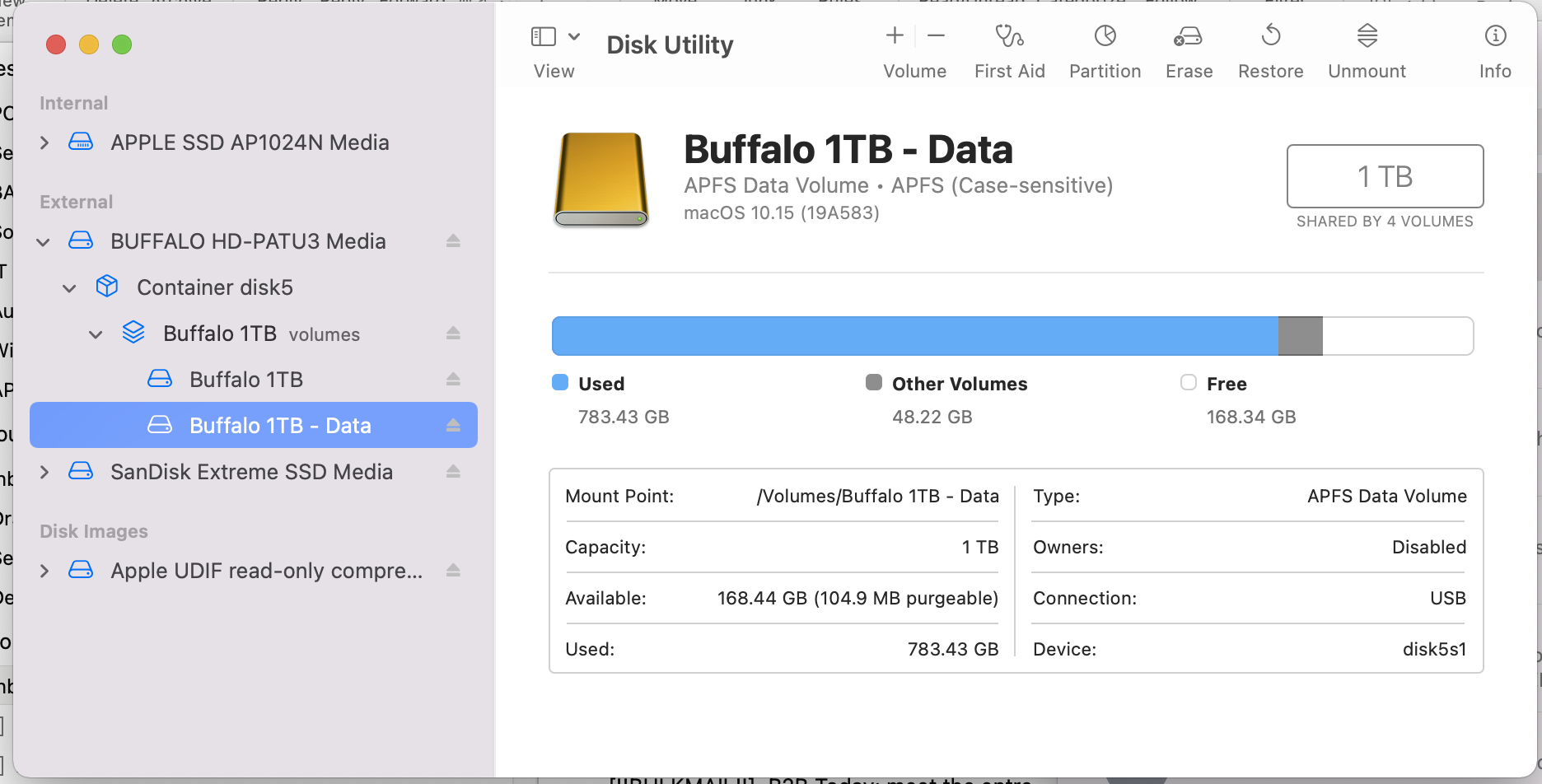
Task: Collapse Buffalo 1TB volumes group
Action: coord(96,334)
